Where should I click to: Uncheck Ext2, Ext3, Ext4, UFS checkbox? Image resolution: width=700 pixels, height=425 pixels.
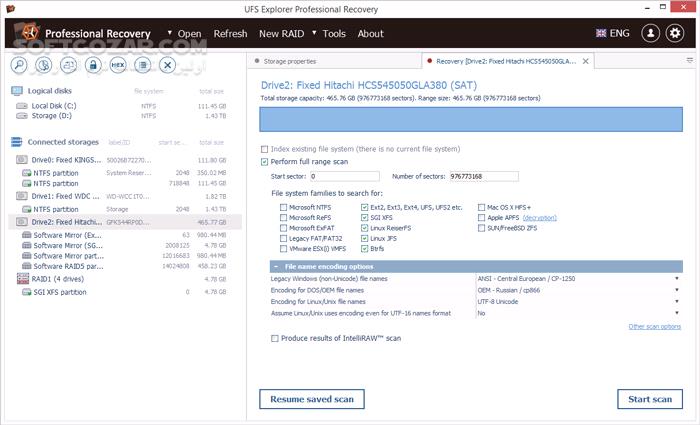coord(364,207)
